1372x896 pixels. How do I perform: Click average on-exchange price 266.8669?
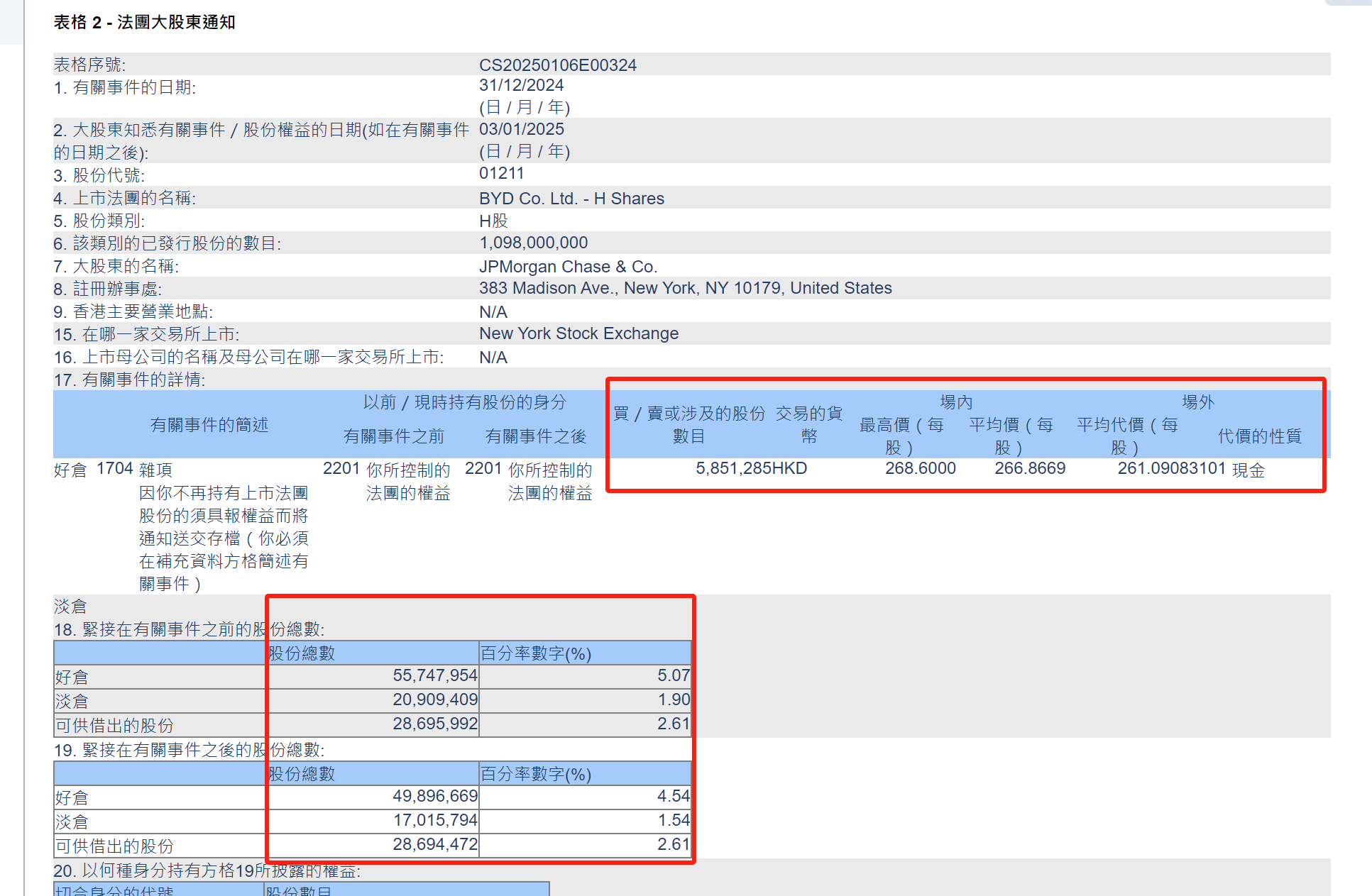pos(1030,468)
